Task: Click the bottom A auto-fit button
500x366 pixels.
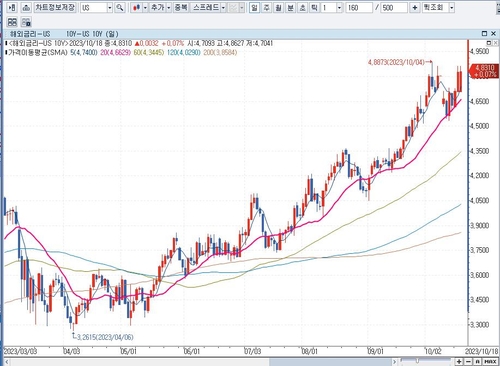Action: coord(477,361)
